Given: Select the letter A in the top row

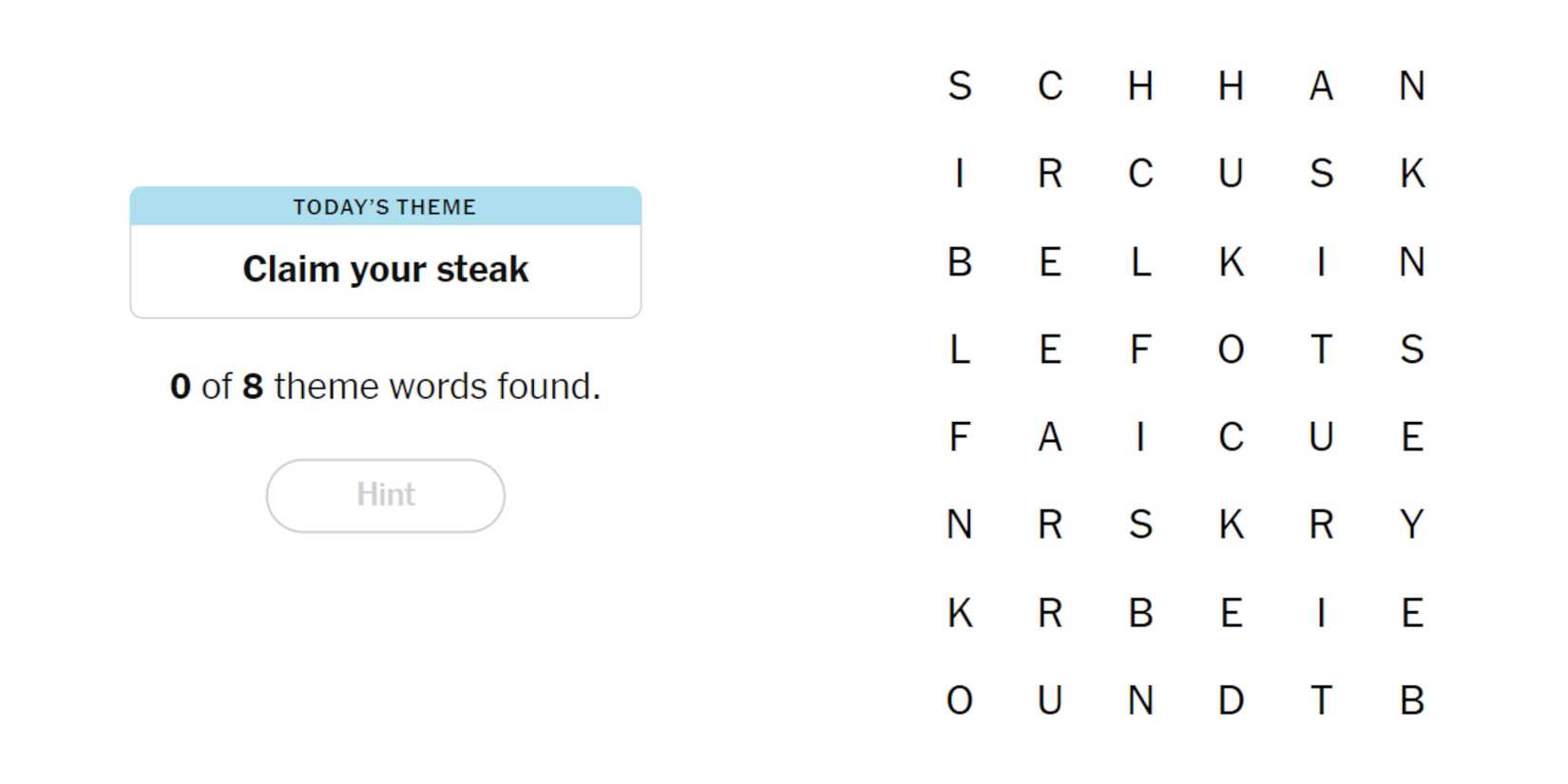Looking at the screenshot, I should click(x=1321, y=86).
